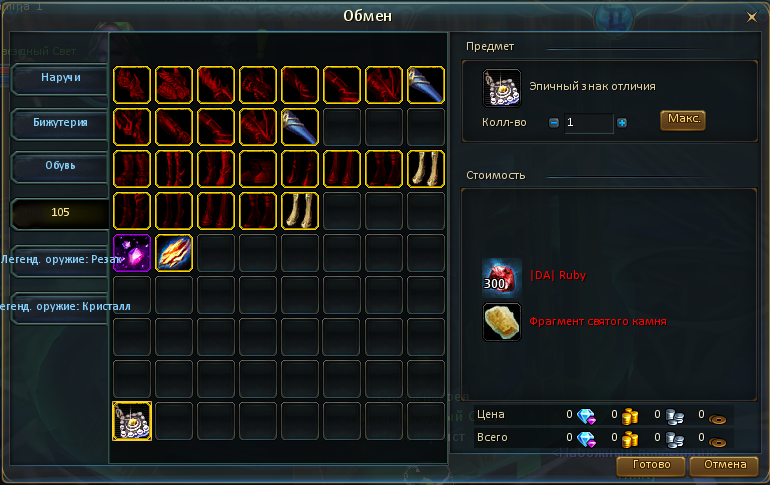Decrease quantity with the minus button
Screen dimensions: 770x485
(x=553, y=123)
